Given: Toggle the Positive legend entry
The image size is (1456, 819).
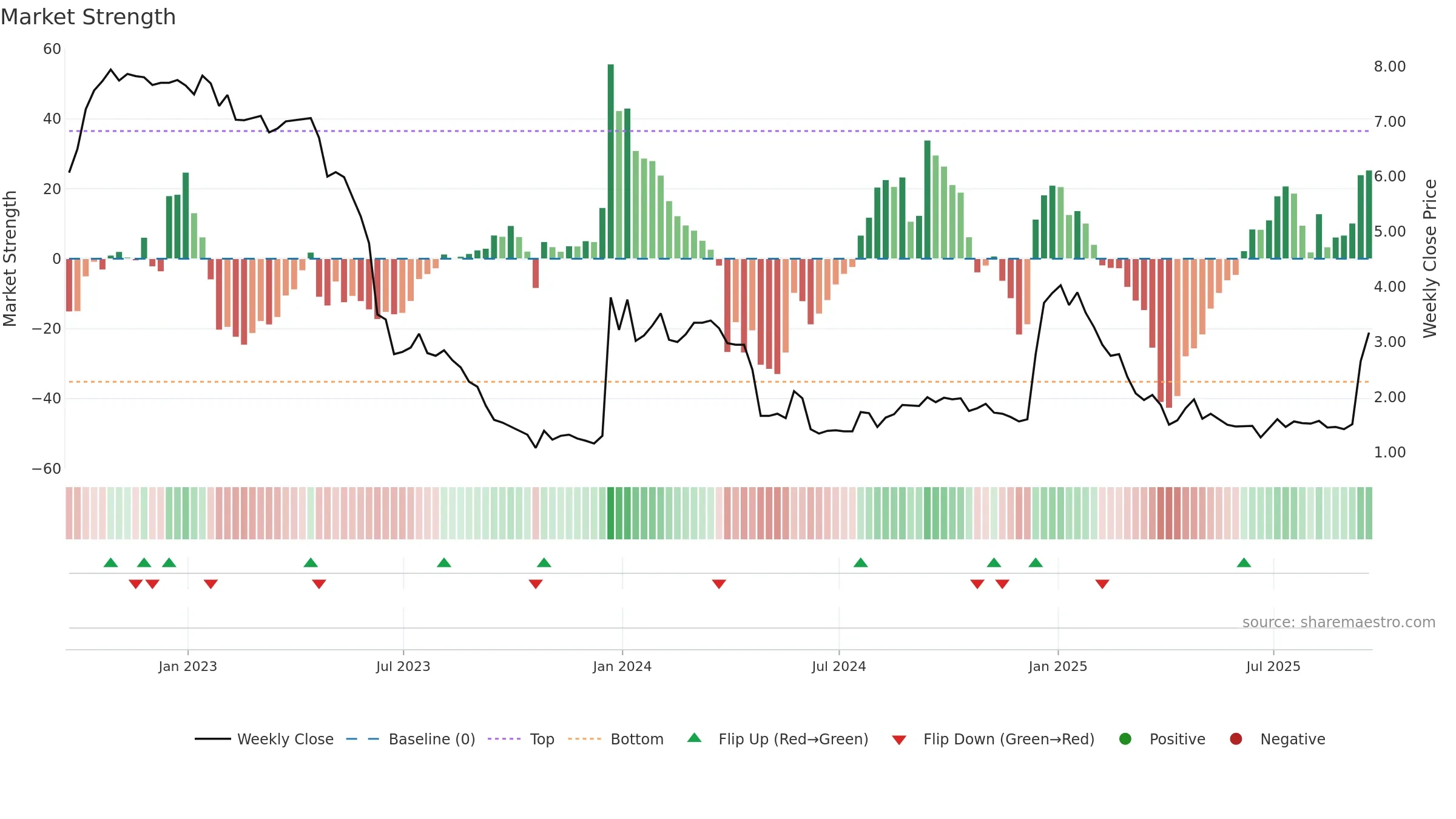Looking at the screenshot, I should tap(1162, 739).
